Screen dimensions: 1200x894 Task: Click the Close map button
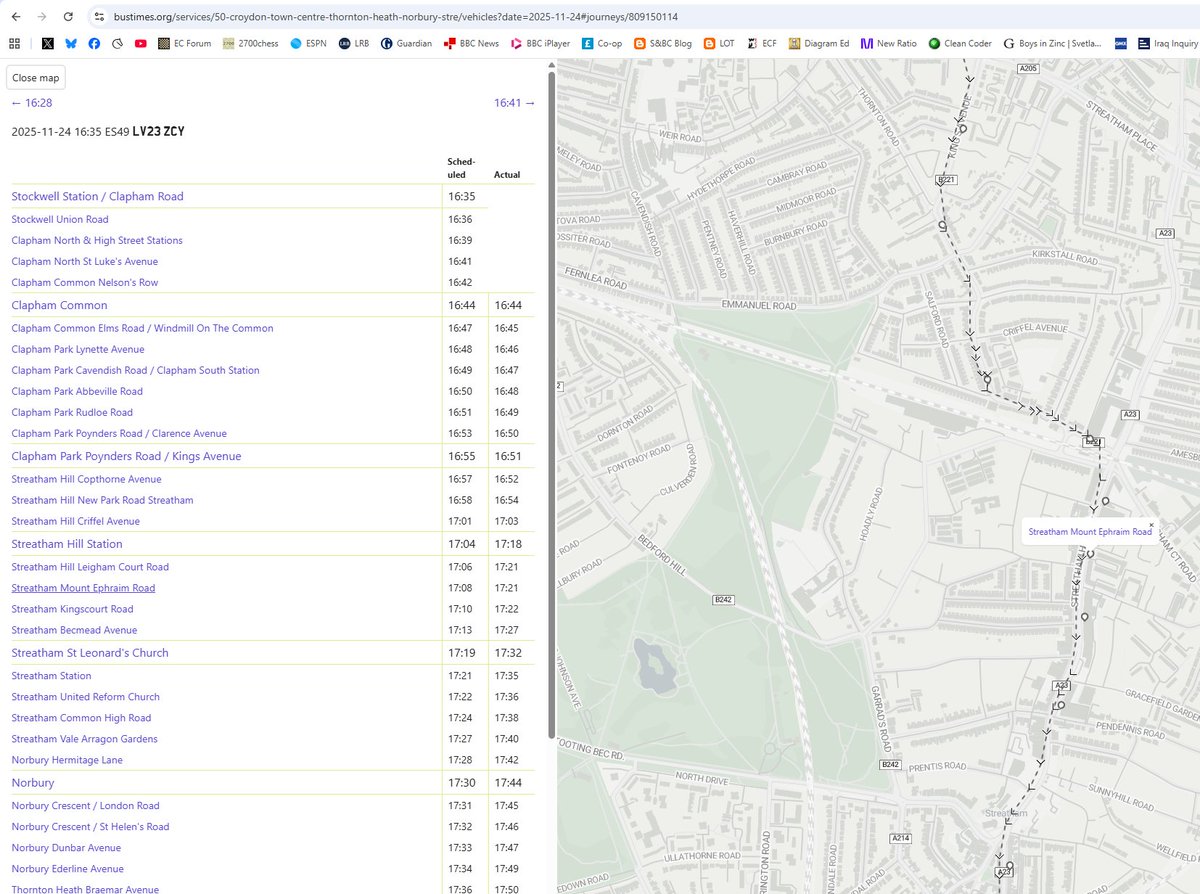[x=36, y=78]
